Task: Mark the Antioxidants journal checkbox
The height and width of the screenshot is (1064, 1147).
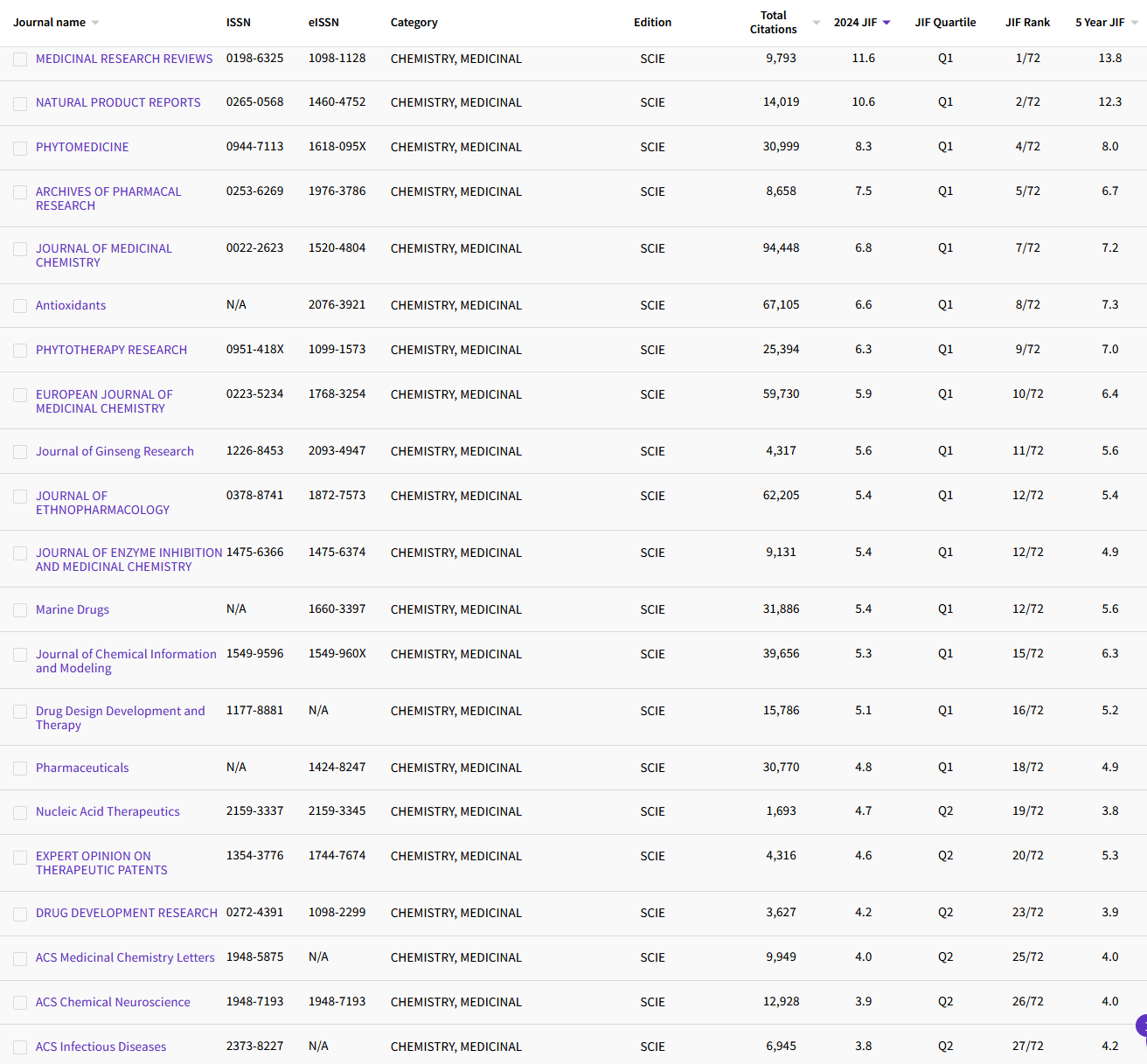Action: (20, 306)
